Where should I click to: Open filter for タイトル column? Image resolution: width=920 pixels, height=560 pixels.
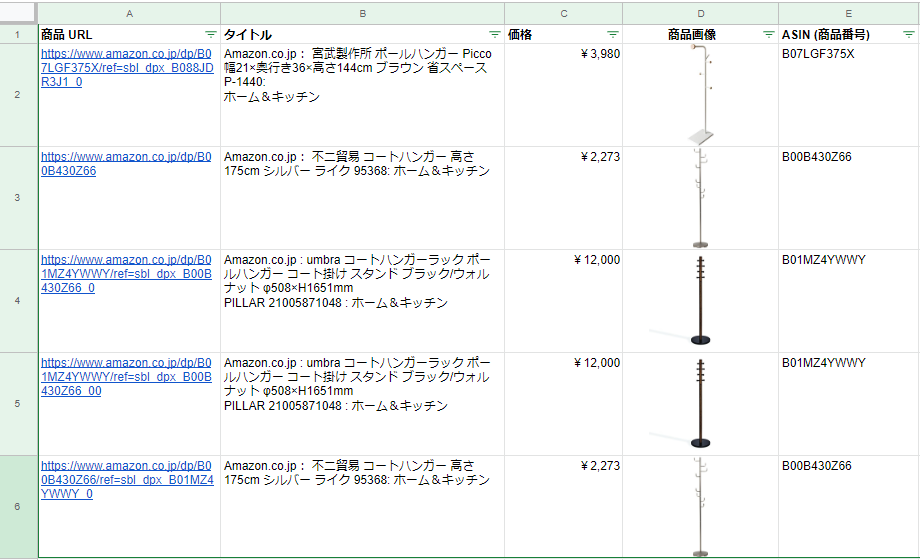(495, 35)
